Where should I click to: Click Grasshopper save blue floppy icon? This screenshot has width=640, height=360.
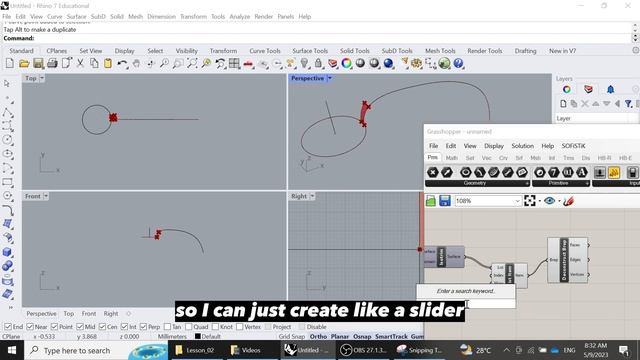tap(445, 201)
